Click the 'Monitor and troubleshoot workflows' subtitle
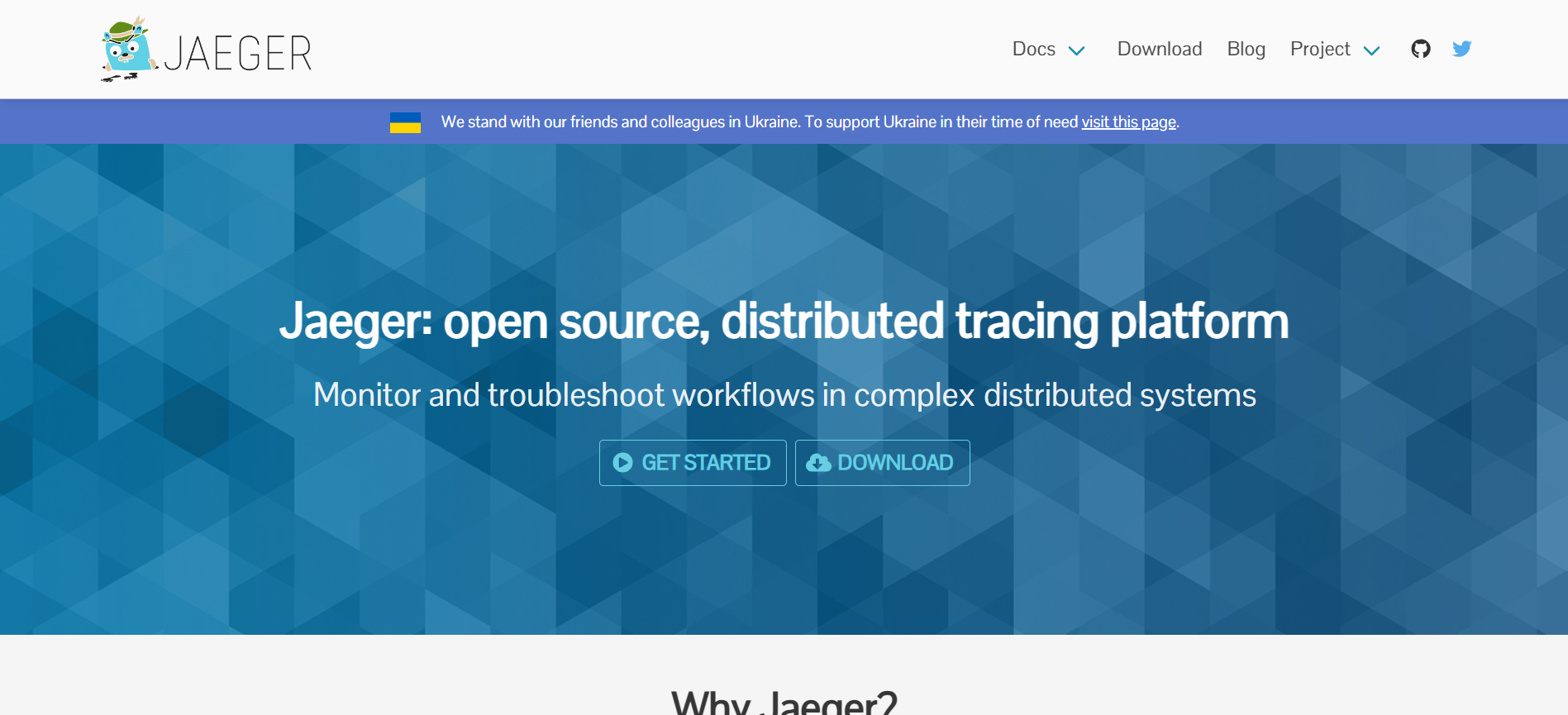 point(784,395)
